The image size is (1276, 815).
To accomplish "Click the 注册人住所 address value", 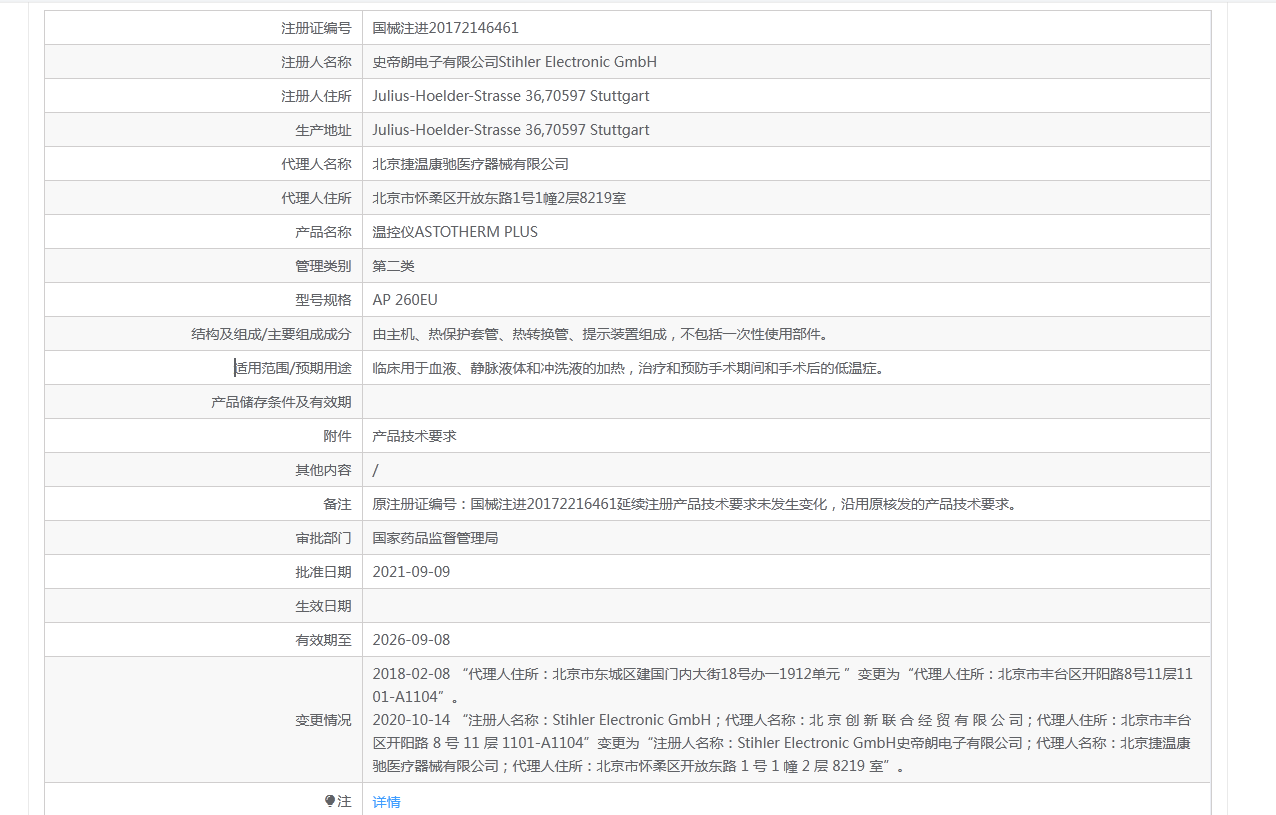I will tap(510, 96).
